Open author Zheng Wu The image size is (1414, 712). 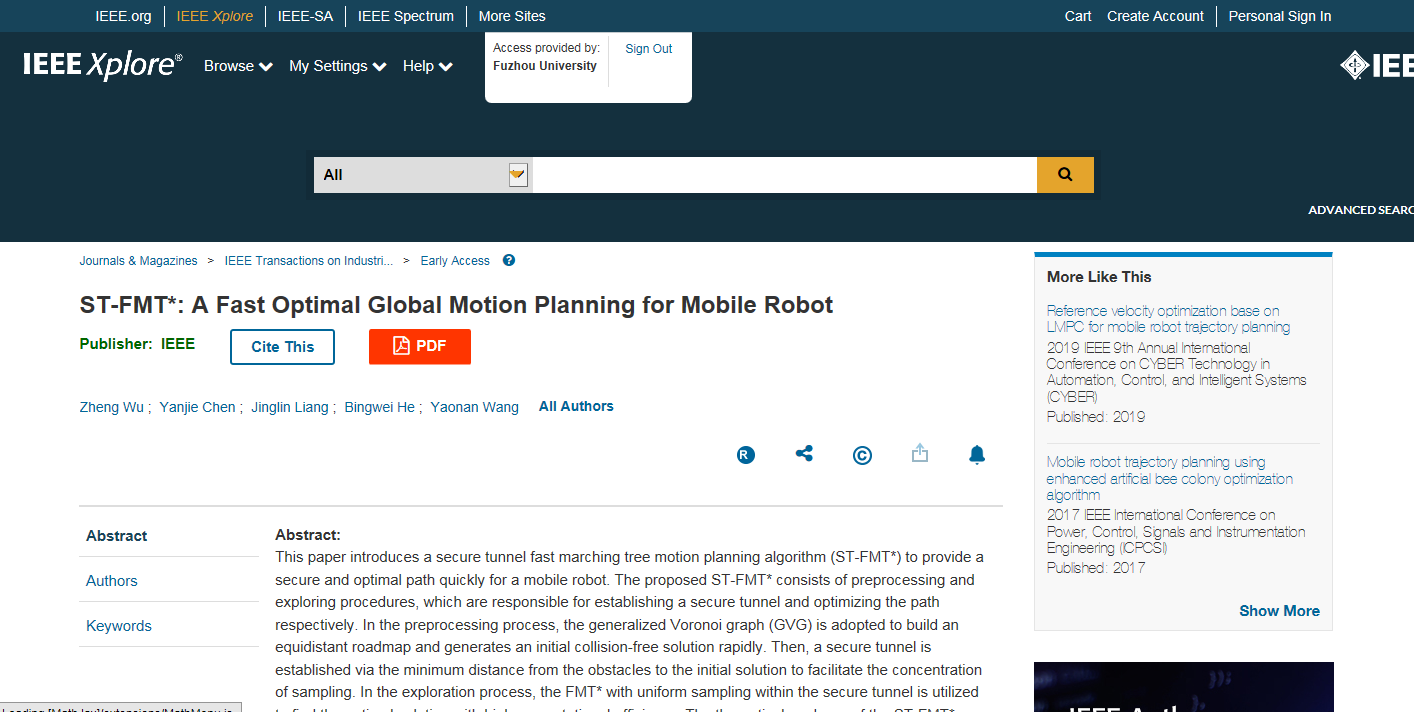pyautogui.click(x=112, y=407)
